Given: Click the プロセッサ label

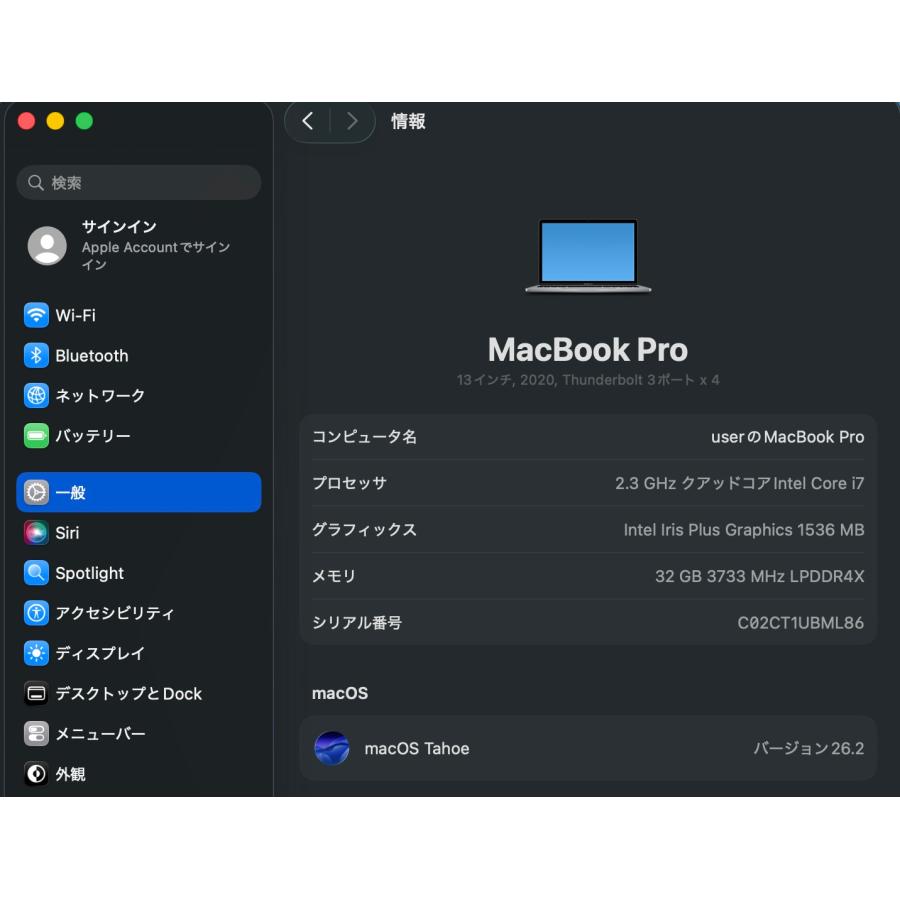Looking at the screenshot, I should click(x=350, y=483).
